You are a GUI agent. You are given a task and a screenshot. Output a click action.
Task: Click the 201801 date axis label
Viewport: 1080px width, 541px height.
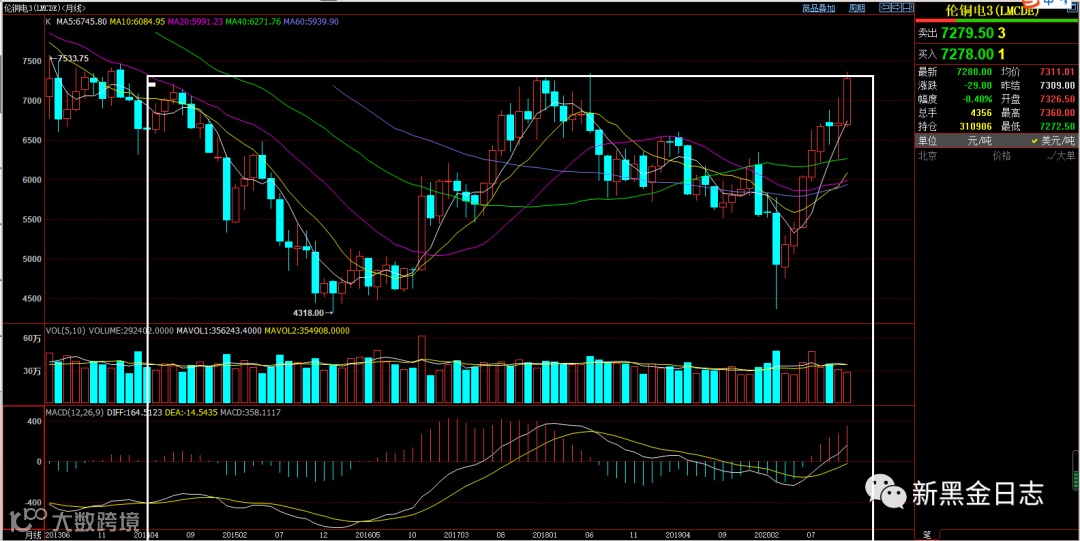[x=546, y=535]
